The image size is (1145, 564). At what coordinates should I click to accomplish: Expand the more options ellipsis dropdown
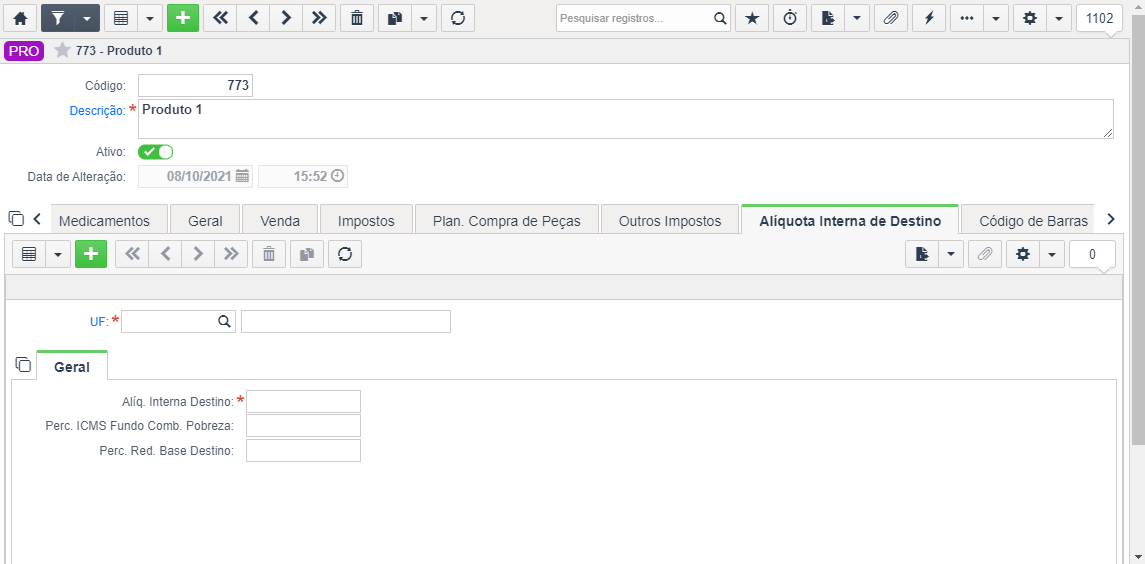pos(995,18)
